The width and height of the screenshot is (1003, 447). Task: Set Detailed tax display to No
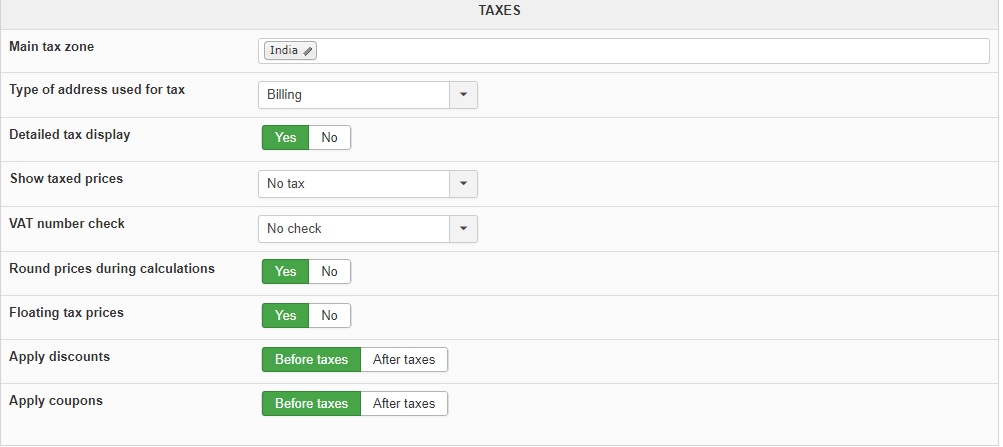pos(329,138)
